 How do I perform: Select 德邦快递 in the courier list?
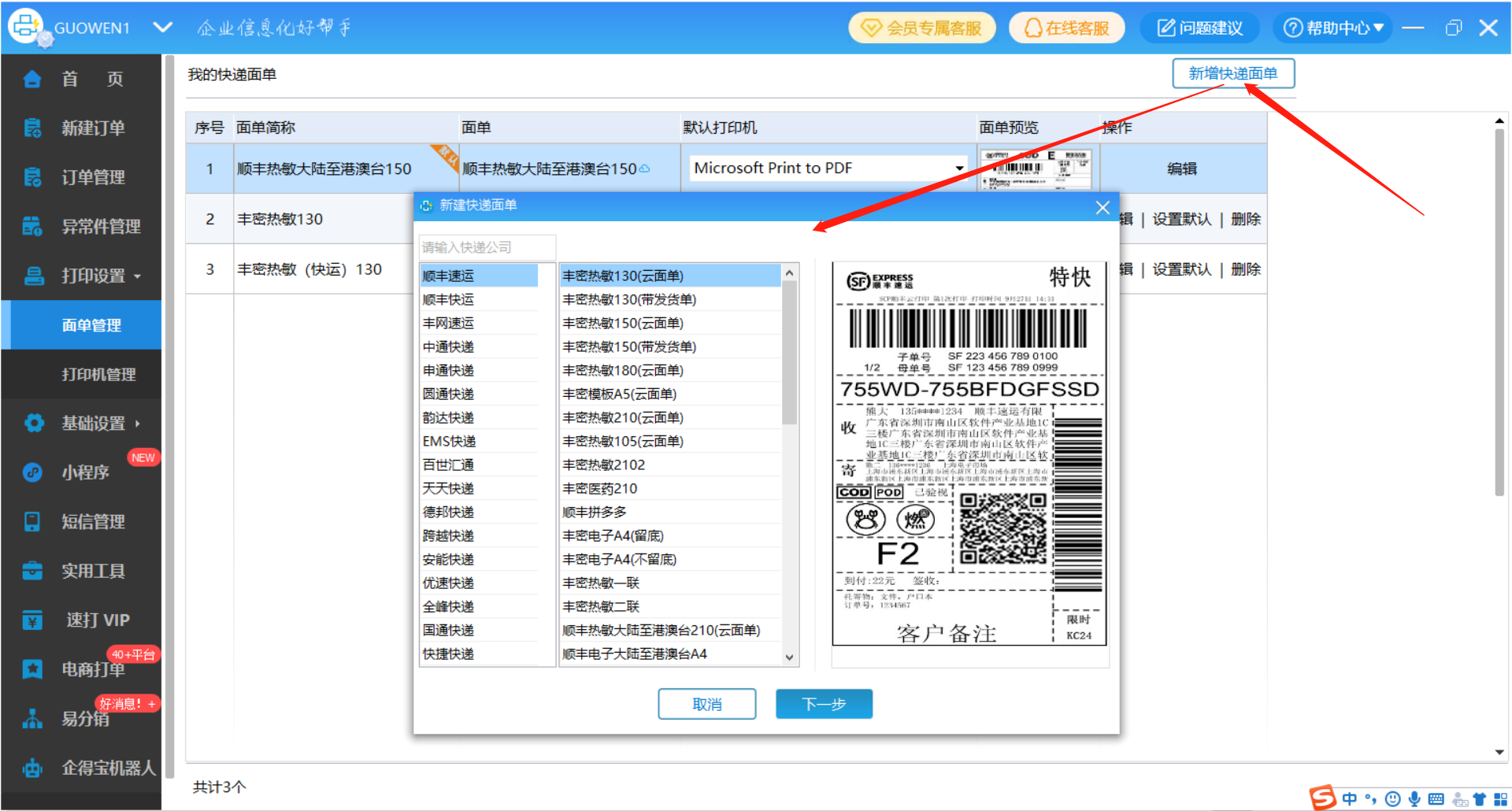(480, 512)
